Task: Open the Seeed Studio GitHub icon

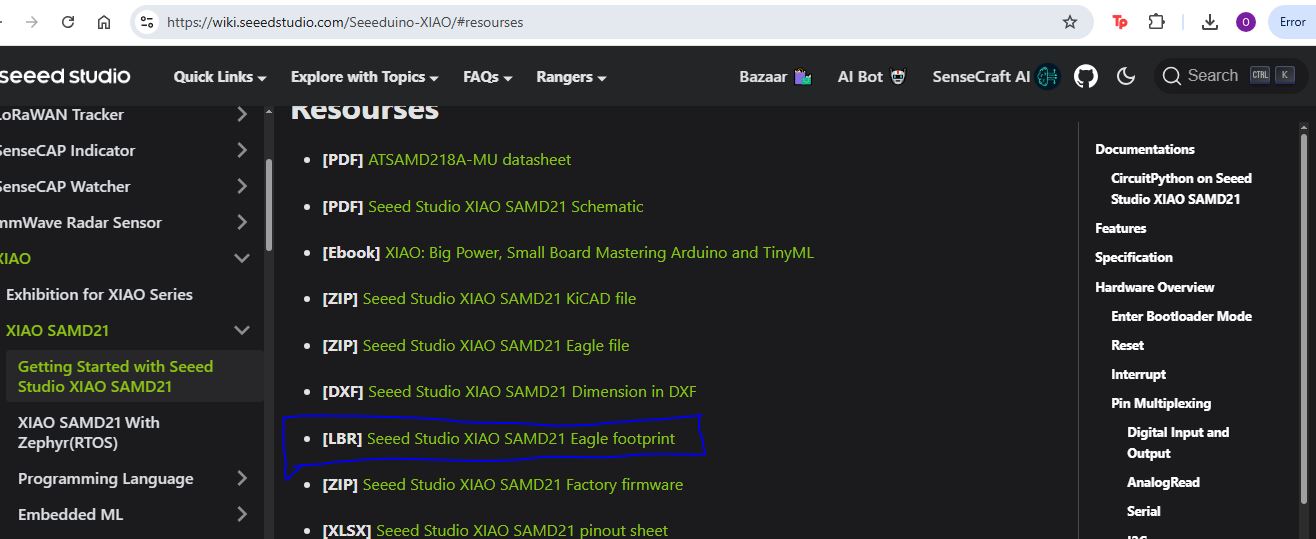Action: click(1086, 76)
